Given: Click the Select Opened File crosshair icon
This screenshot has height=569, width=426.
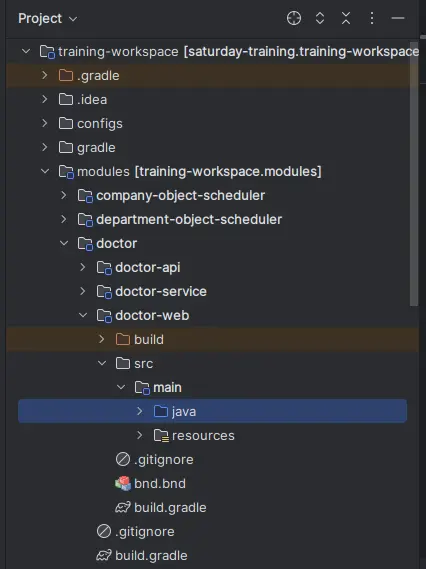Looking at the screenshot, I should click(294, 18).
